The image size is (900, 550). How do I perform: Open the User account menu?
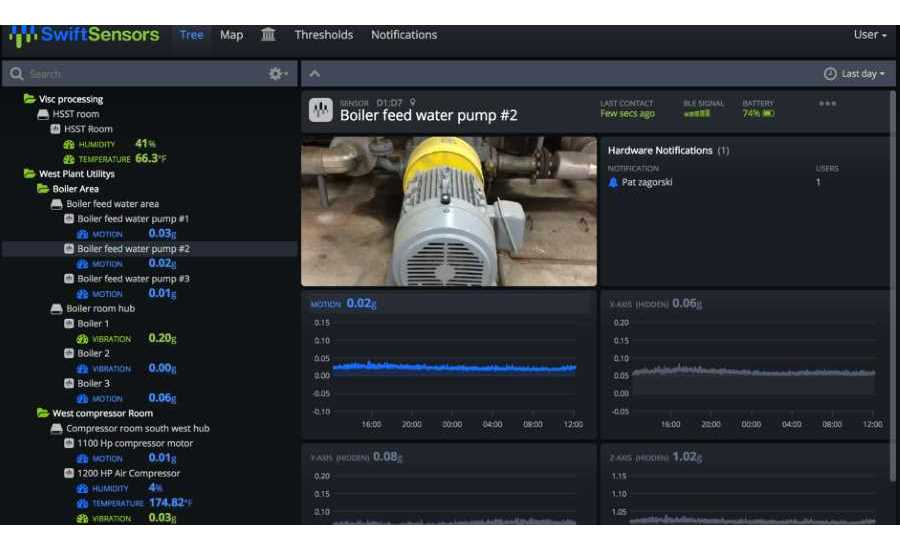(869, 35)
